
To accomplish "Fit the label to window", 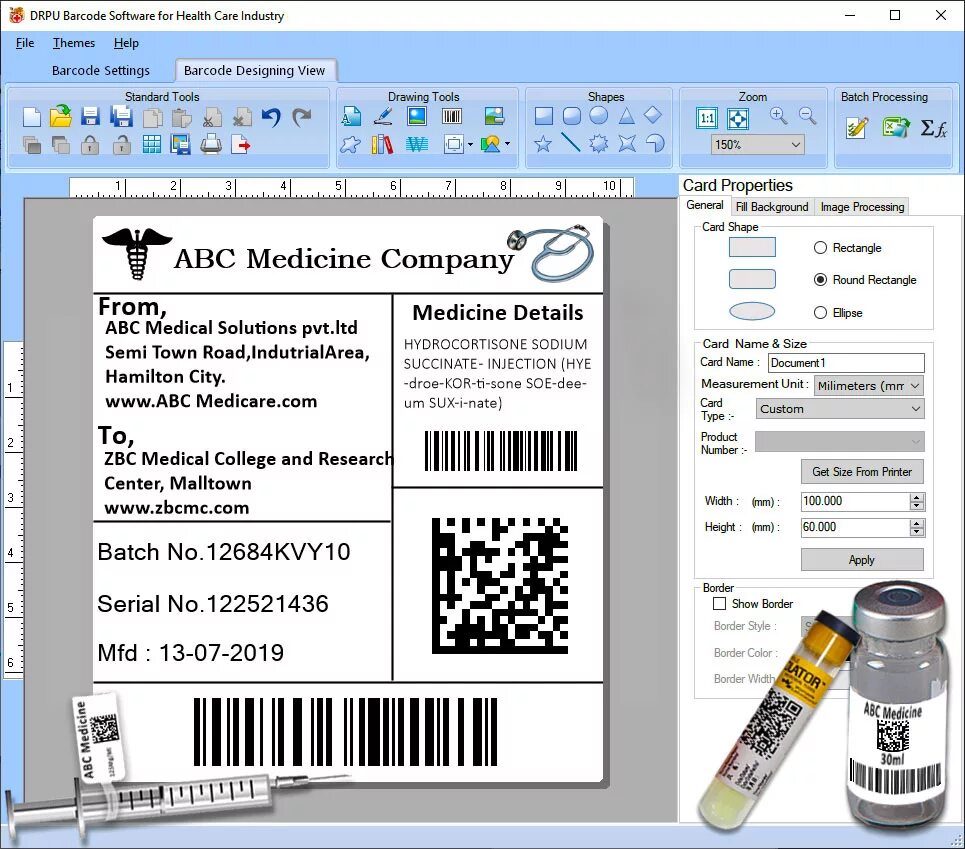I will (x=737, y=118).
